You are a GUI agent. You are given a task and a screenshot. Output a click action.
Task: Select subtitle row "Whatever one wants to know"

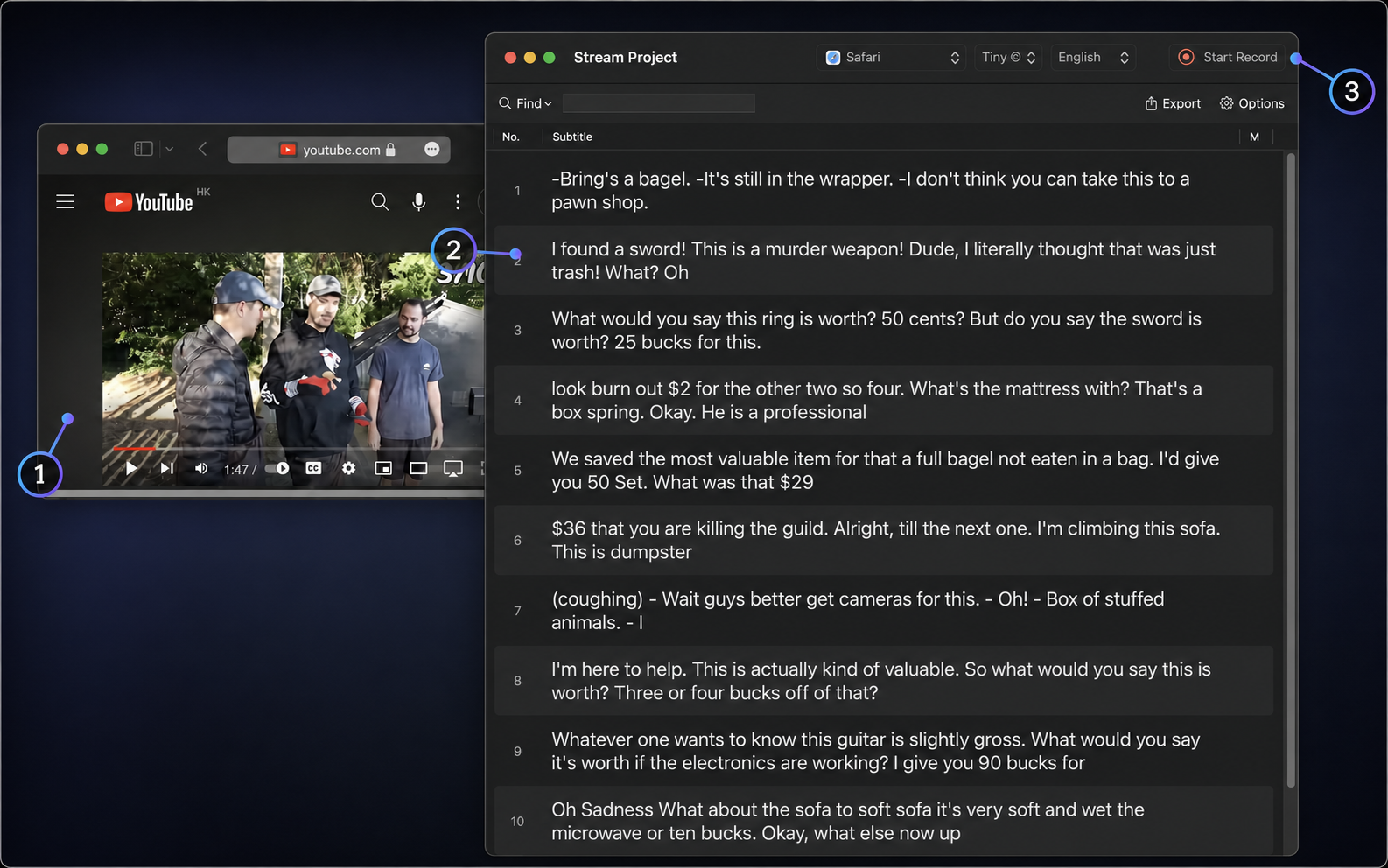(884, 751)
